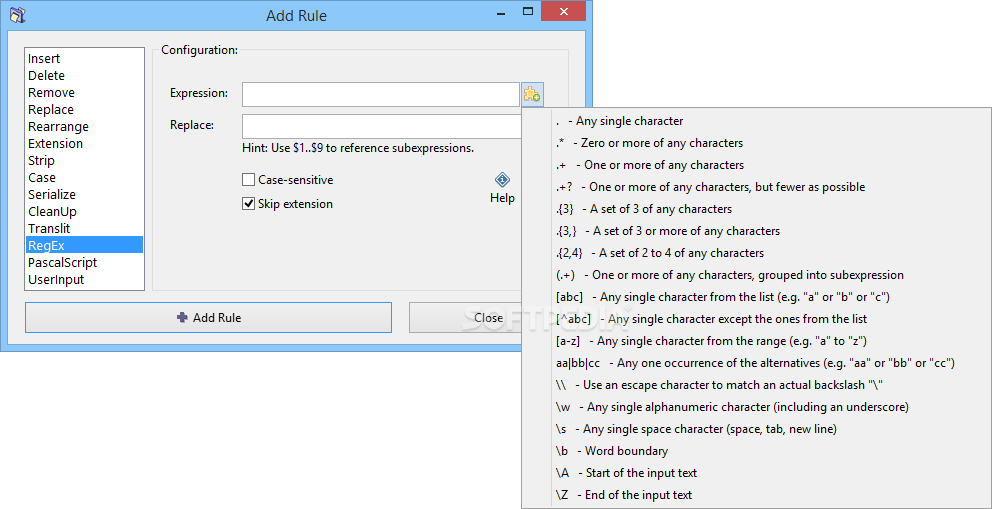Choose '[^abc]' except the list entry
992x509 pixels.
click(x=757, y=319)
